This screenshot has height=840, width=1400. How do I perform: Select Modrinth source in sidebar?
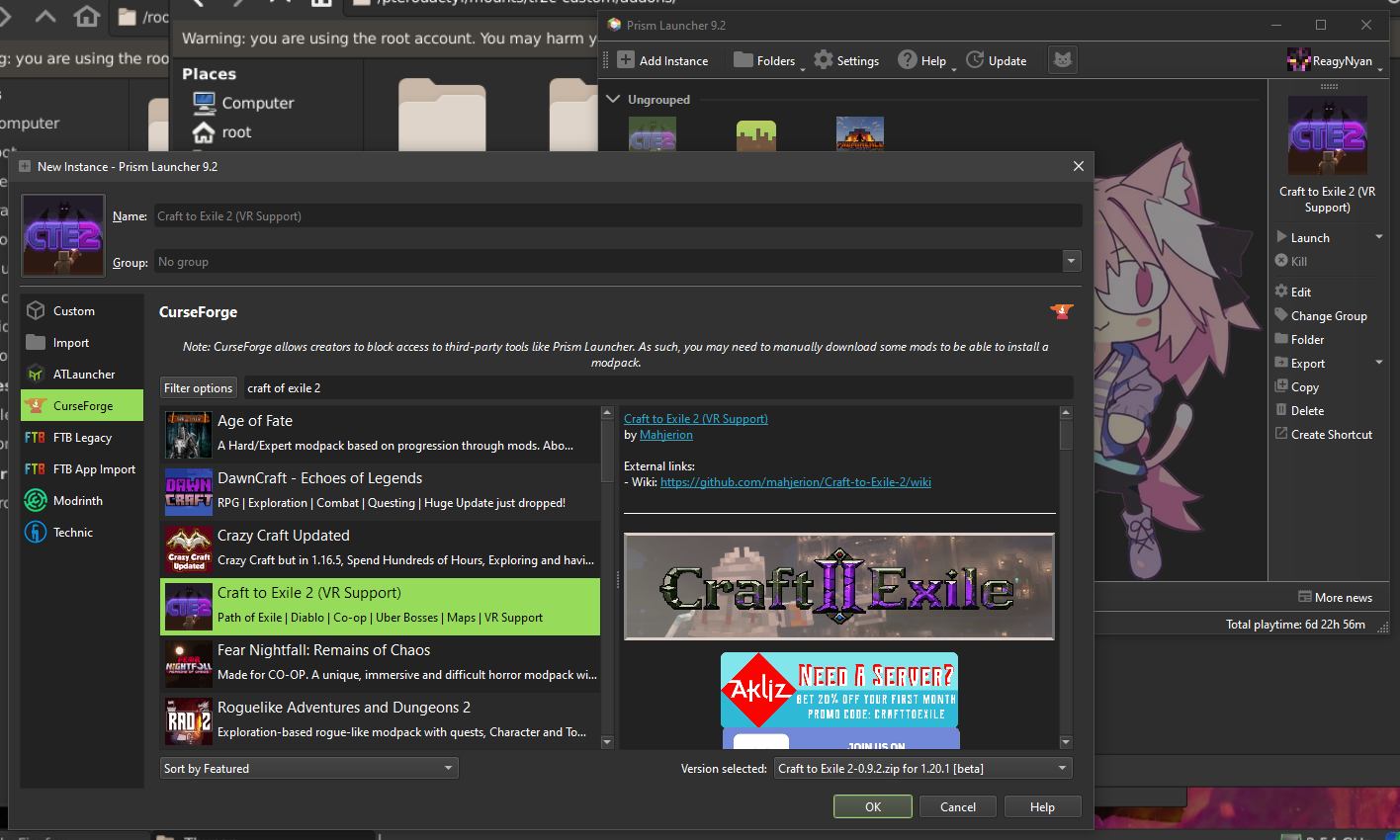pyautogui.click(x=82, y=500)
